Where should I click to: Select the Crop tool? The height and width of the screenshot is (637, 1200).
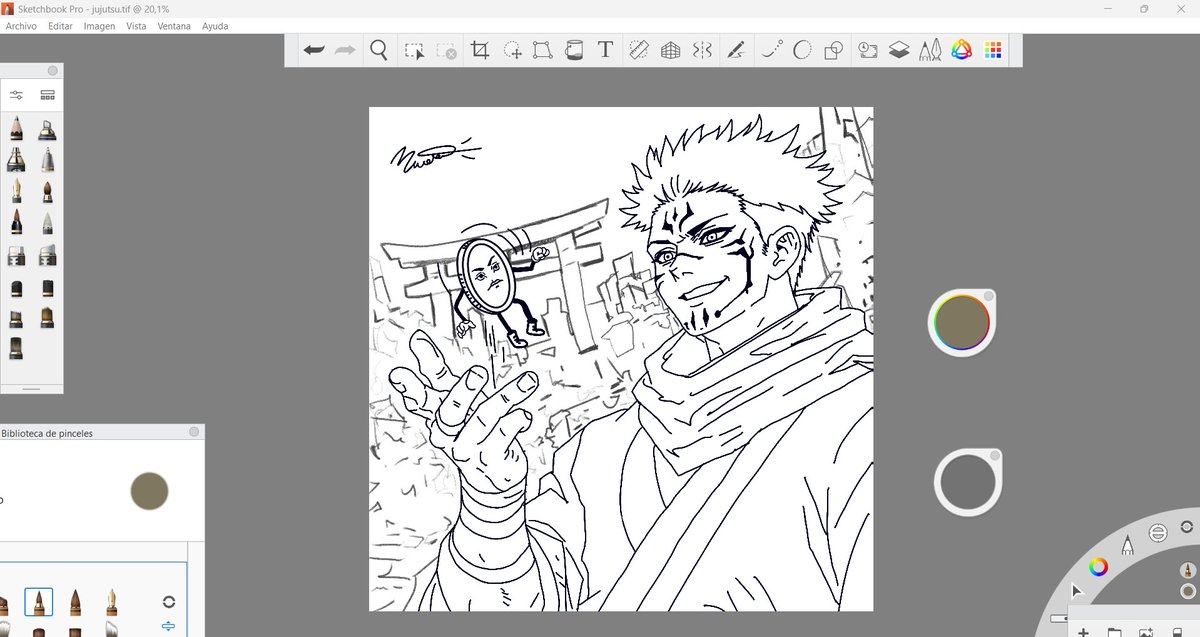pos(480,50)
